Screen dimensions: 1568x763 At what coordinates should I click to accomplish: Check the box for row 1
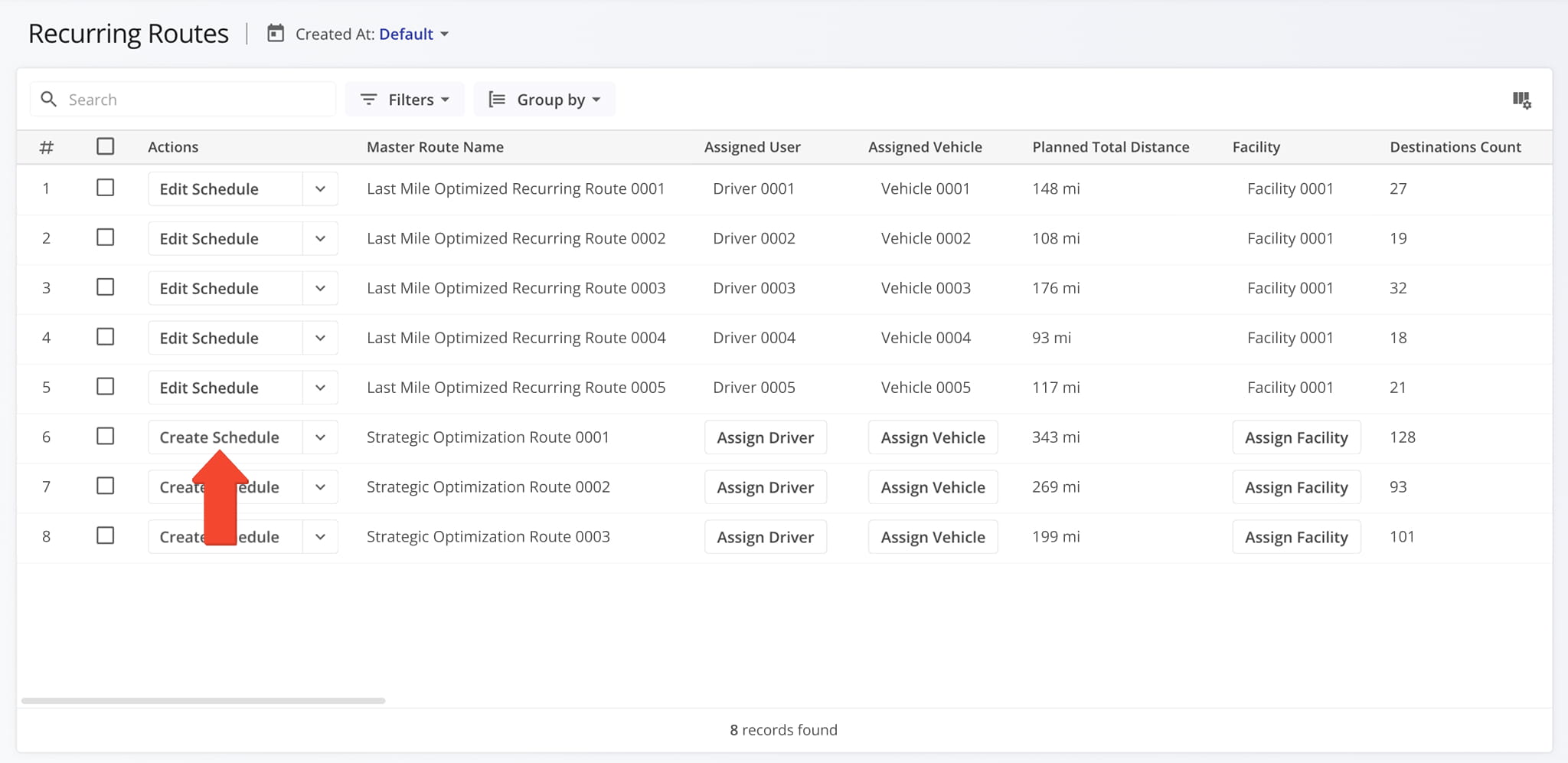[106, 188]
